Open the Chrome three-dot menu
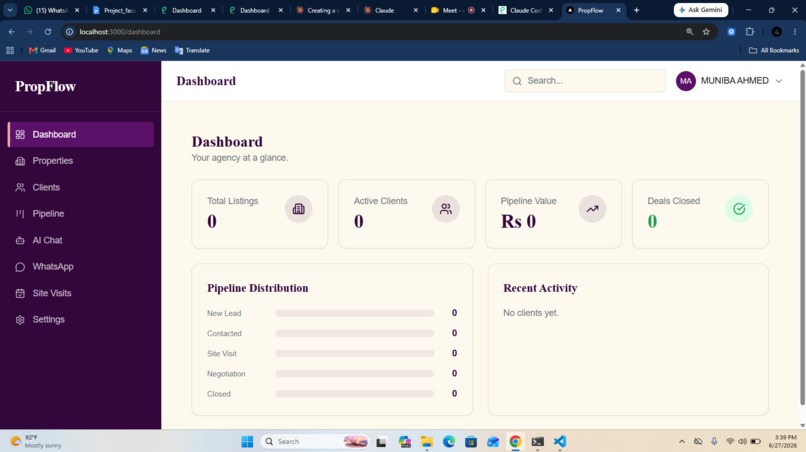 tap(795, 31)
